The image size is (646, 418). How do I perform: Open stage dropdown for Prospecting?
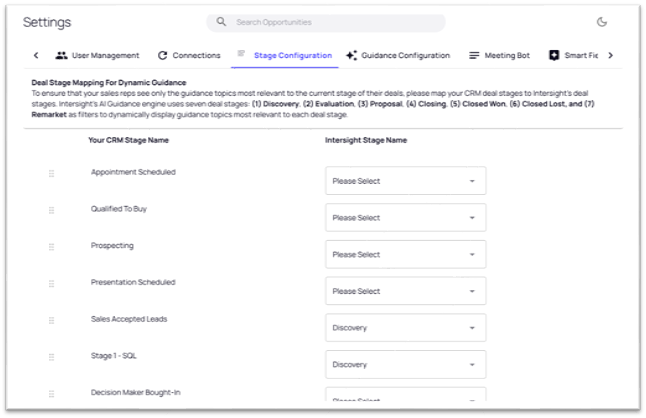tap(405, 254)
